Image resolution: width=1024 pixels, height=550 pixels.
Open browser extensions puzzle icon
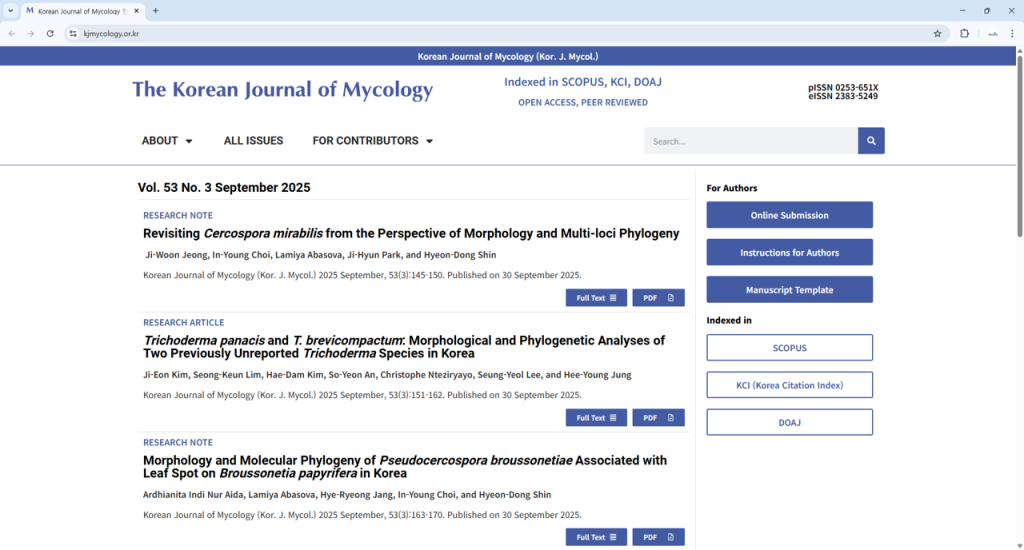click(x=964, y=33)
